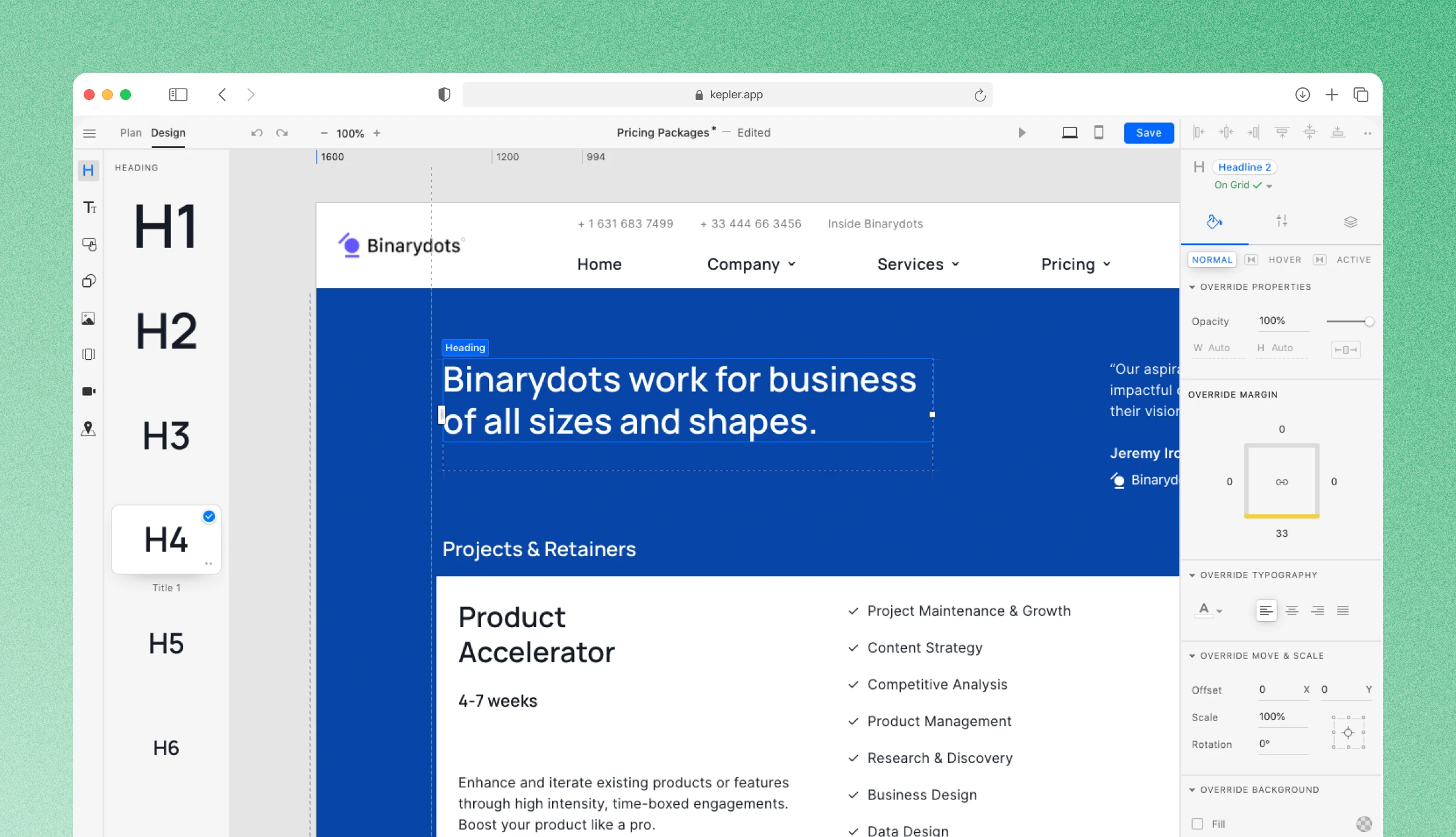Choose the H1 heading preset
The image size is (1456, 837).
point(166,226)
